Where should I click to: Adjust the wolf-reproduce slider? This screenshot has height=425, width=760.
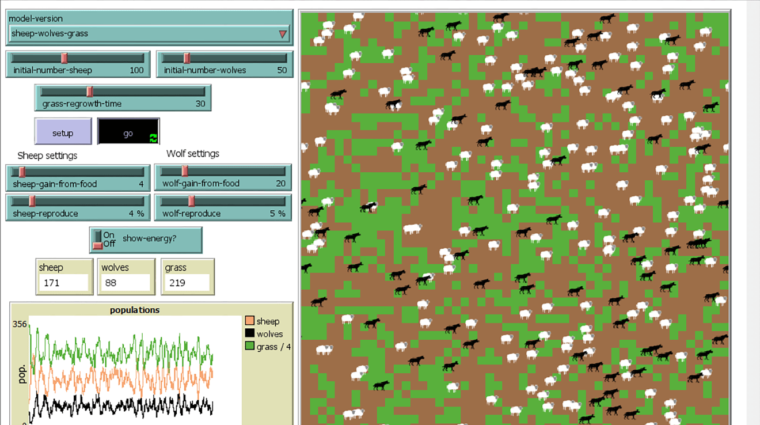coord(223,207)
